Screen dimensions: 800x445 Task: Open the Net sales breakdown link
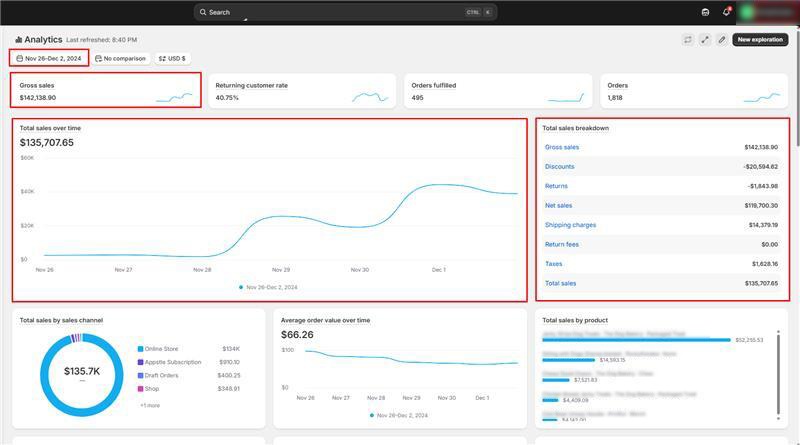click(558, 205)
